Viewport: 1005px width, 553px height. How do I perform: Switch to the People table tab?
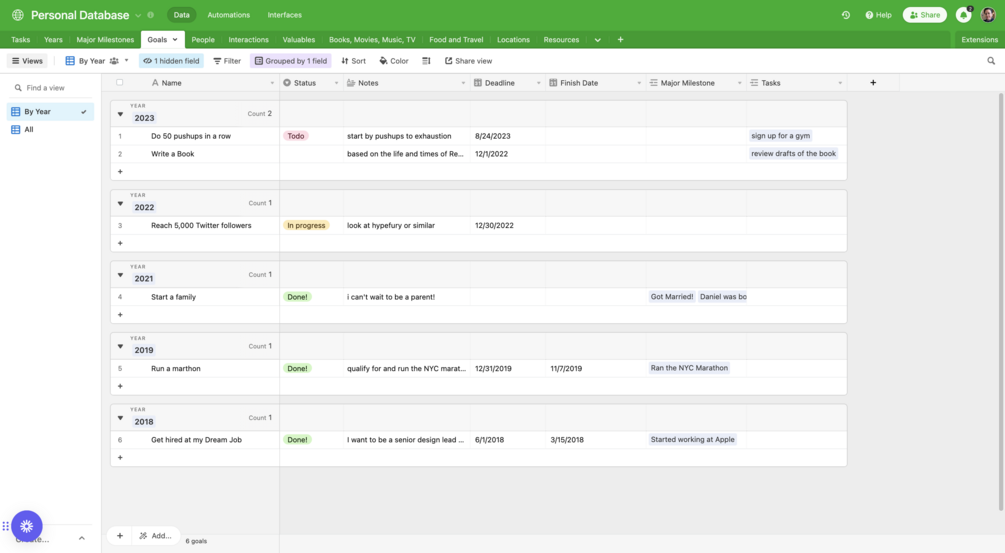[x=203, y=40]
